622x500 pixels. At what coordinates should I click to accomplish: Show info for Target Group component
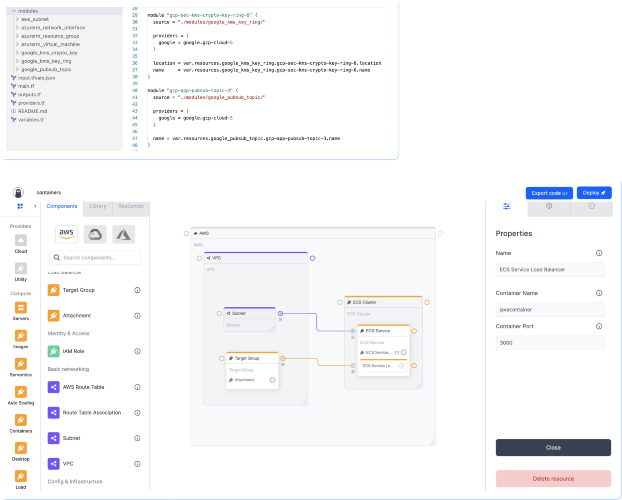[x=137, y=290]
